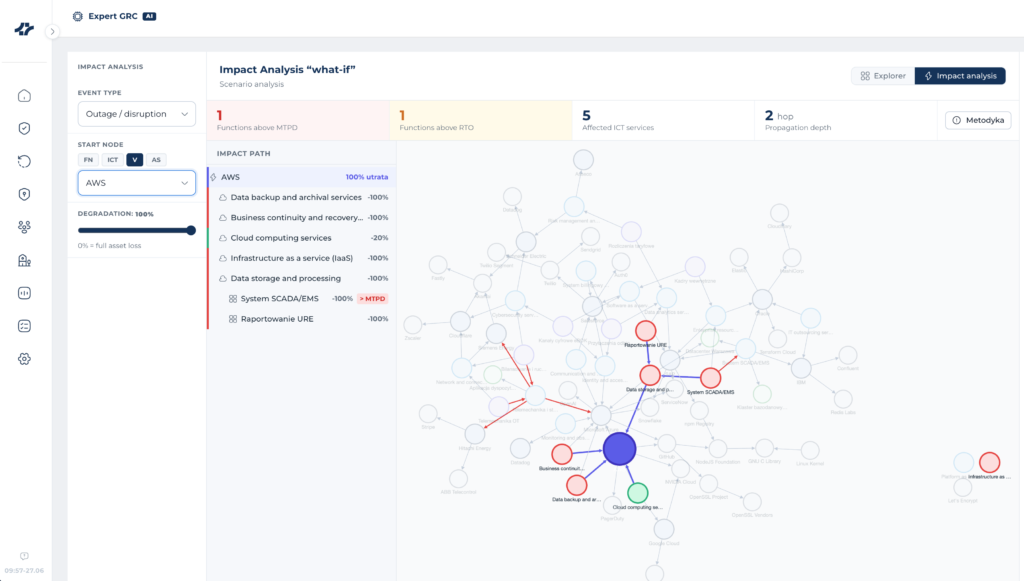Open the shield checkmark sidebar icon

pyautogui.click(x=24, y=129)
